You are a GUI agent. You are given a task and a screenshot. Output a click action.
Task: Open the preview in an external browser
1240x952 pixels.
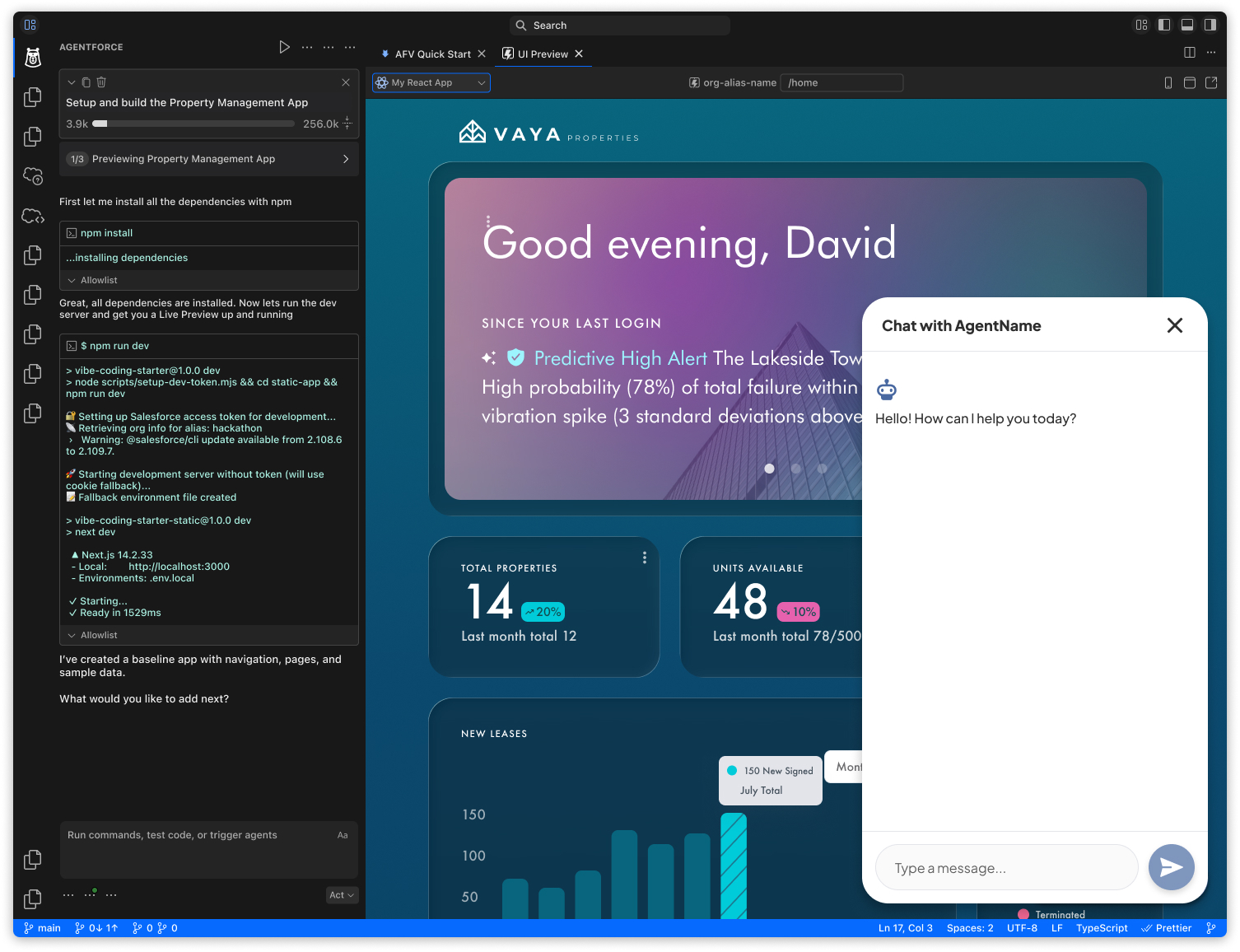pos(1211,82)
